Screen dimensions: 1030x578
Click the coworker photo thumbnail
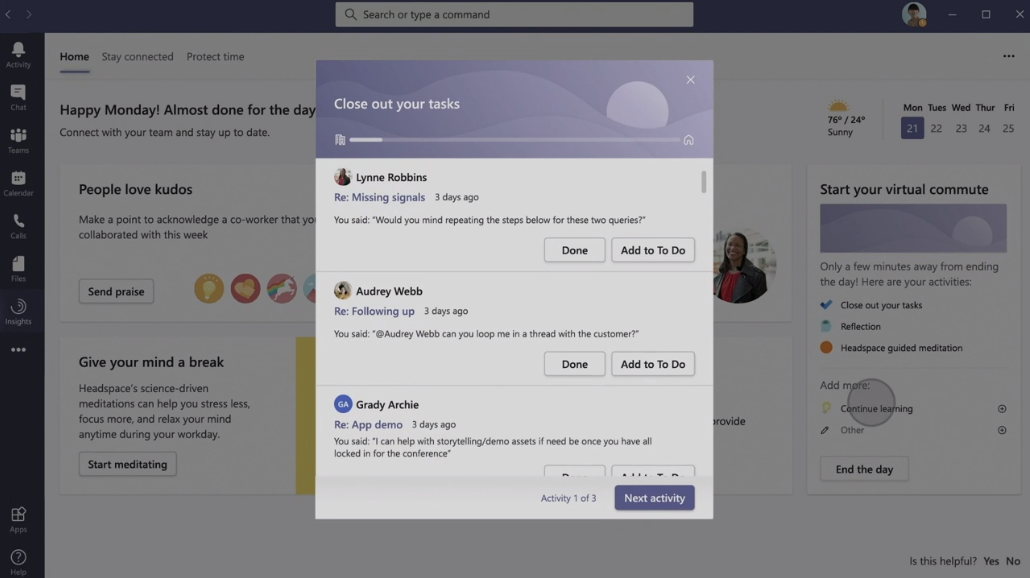tap(740, 265)
